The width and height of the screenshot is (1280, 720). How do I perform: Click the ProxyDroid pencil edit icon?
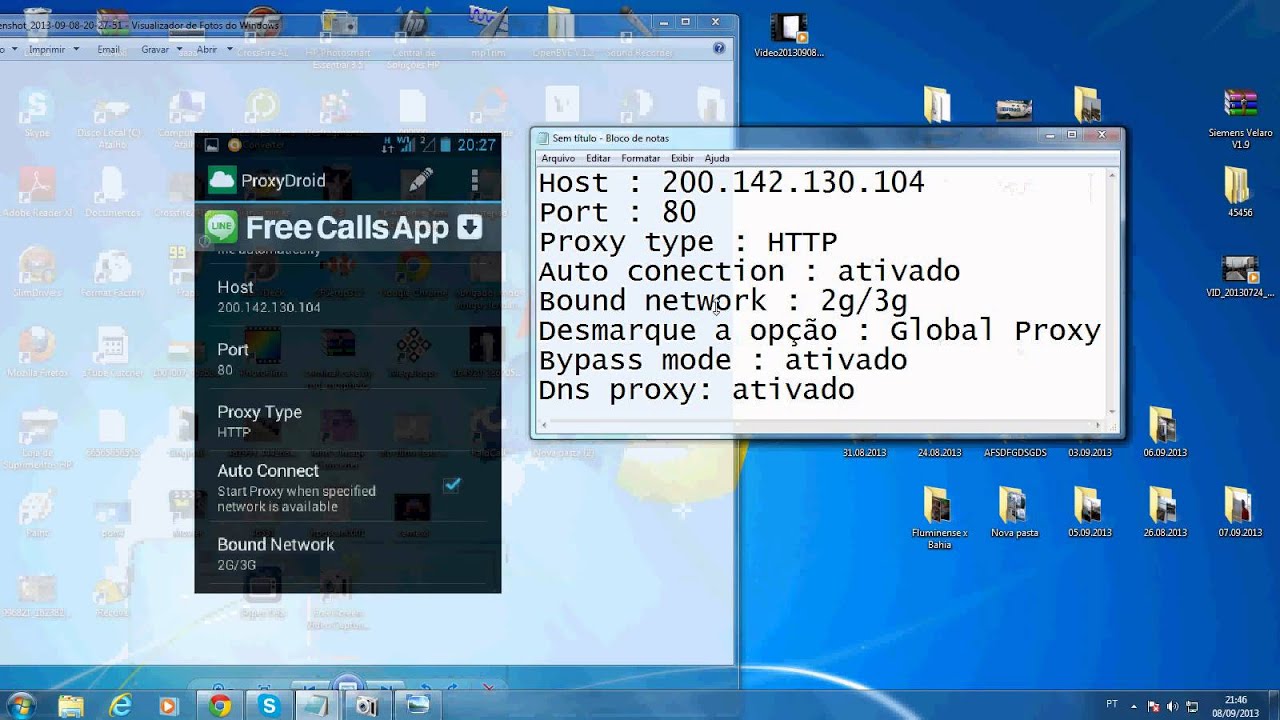(421, 180)
